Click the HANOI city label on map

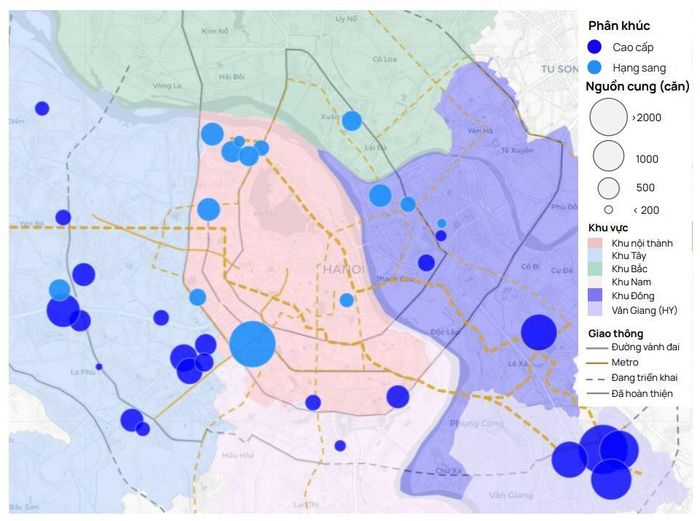point(344,269)
